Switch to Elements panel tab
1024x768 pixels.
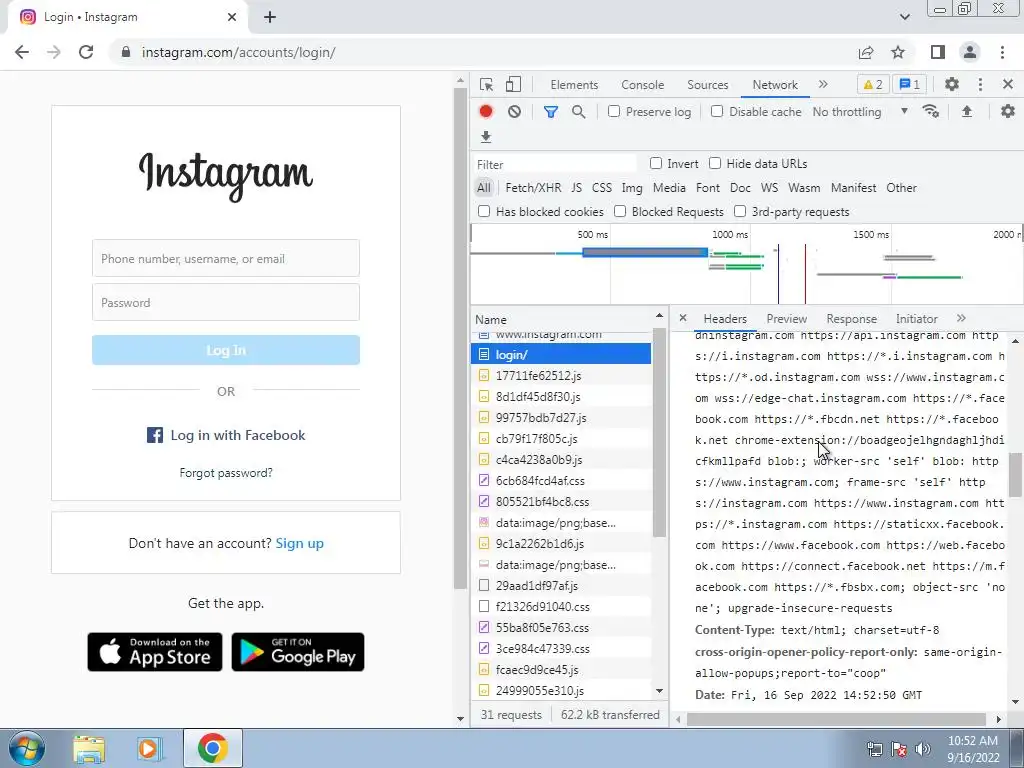point(574,85)
